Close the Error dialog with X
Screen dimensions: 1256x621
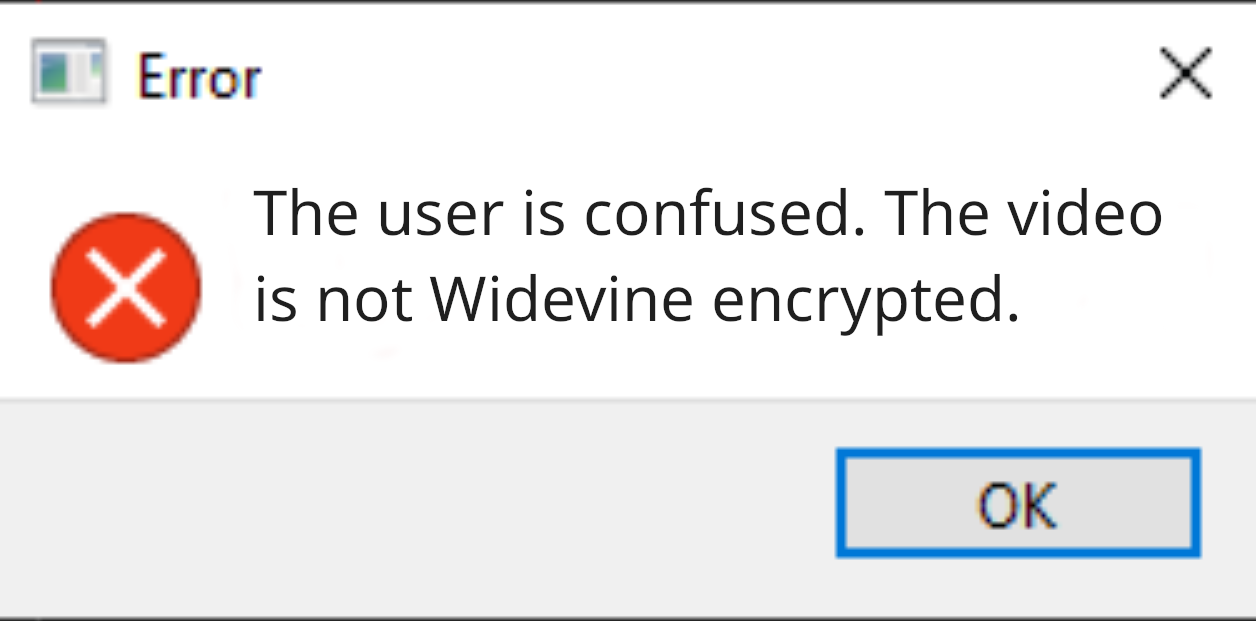coord(1185,75)
